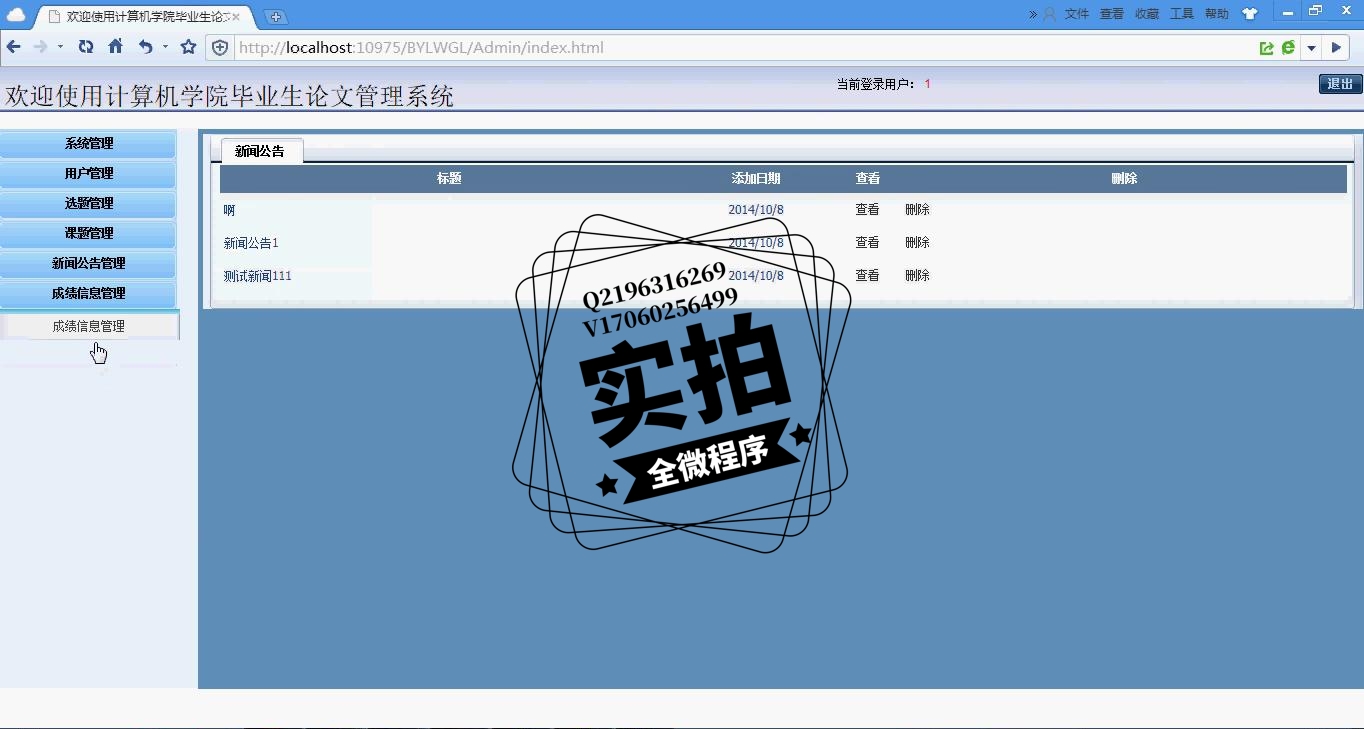This screenshot has height=729, width=1364.
Task: Click the 标题 column header
Action: pyautogui.click(x=449, y=179)
